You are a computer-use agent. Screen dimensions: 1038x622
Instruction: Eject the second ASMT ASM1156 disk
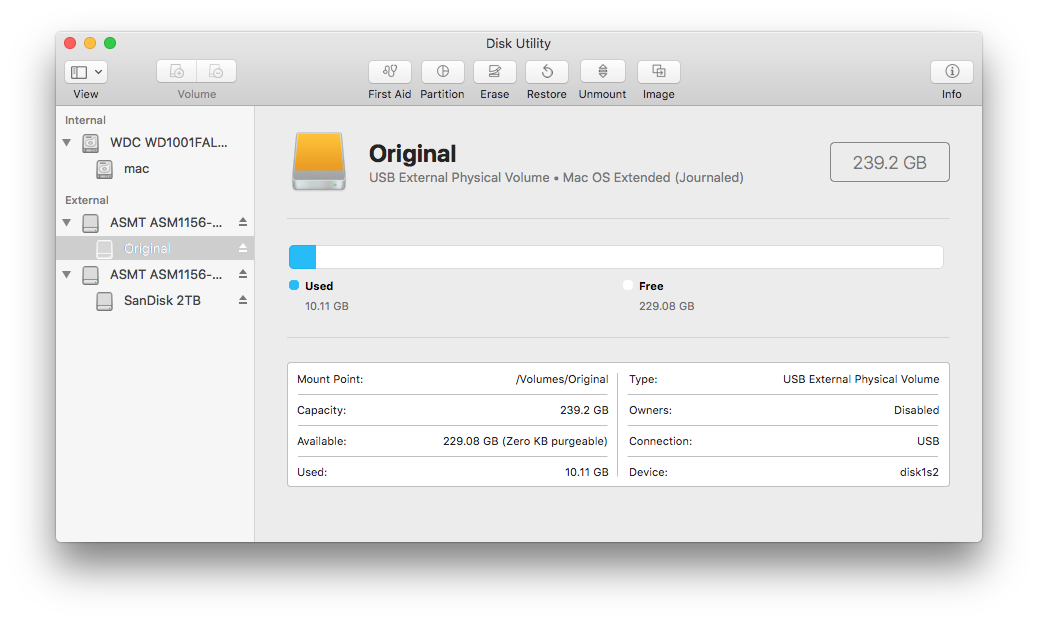point(243,274)
